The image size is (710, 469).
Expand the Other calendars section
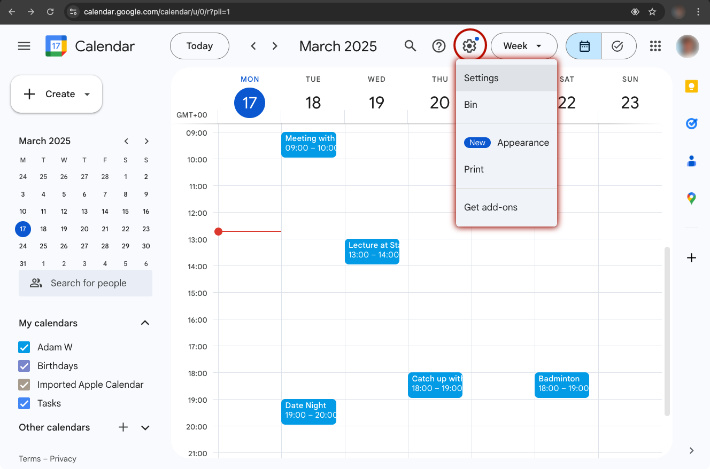coord(145,427)
